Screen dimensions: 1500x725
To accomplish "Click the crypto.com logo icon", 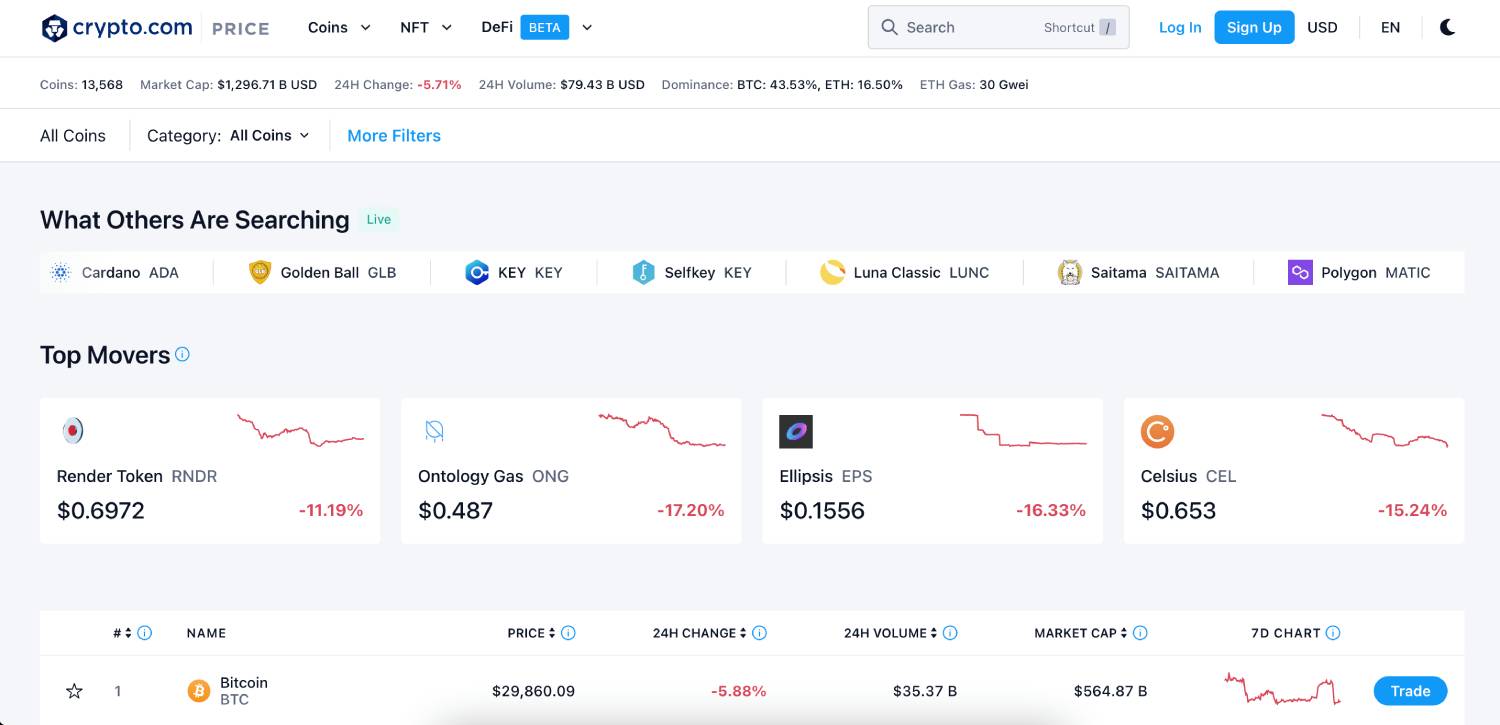I will [54, 28].
